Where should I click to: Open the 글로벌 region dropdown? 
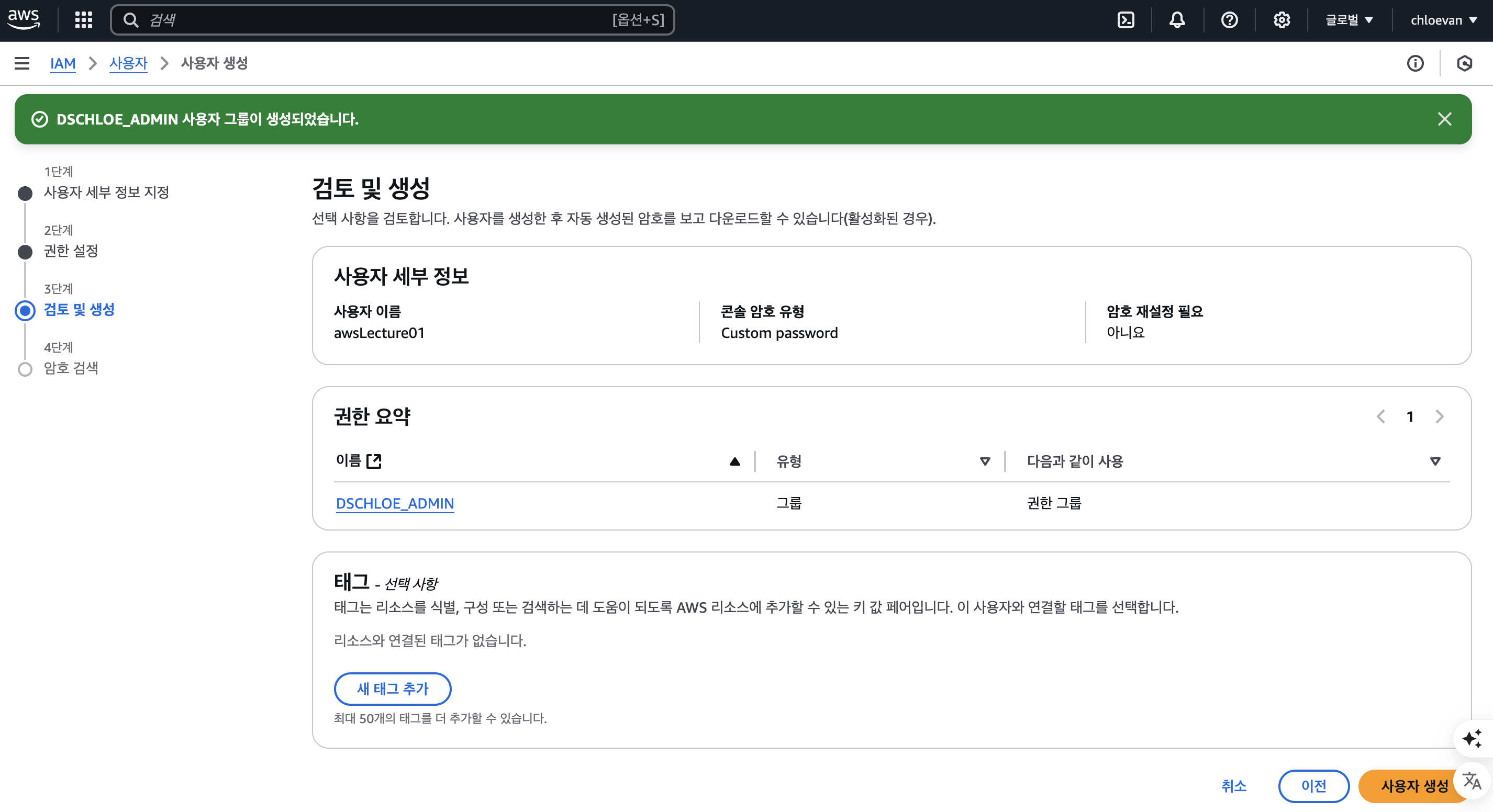(x=1349, y=20)
